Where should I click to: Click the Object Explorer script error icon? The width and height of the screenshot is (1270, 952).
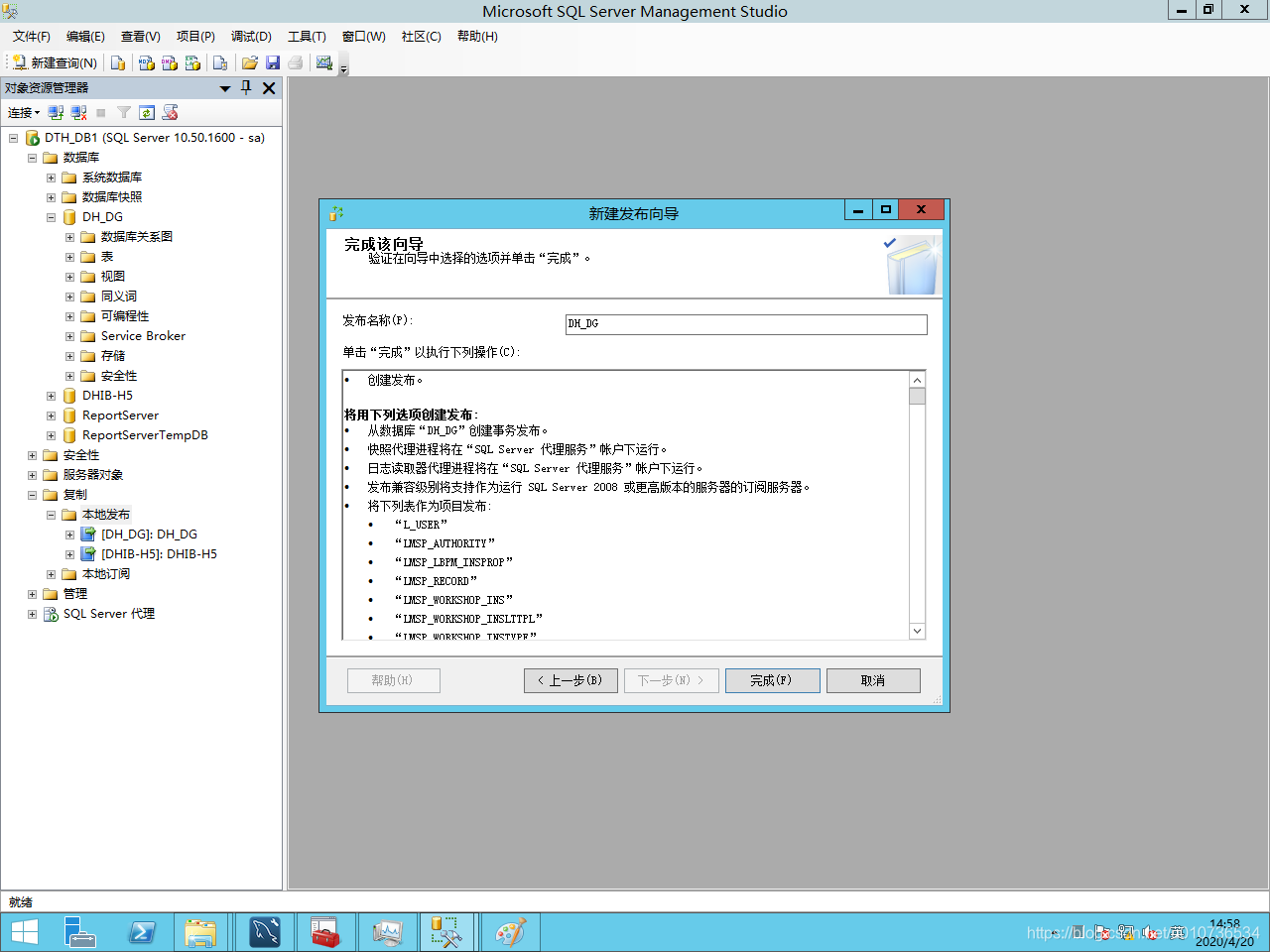[171, 113]
